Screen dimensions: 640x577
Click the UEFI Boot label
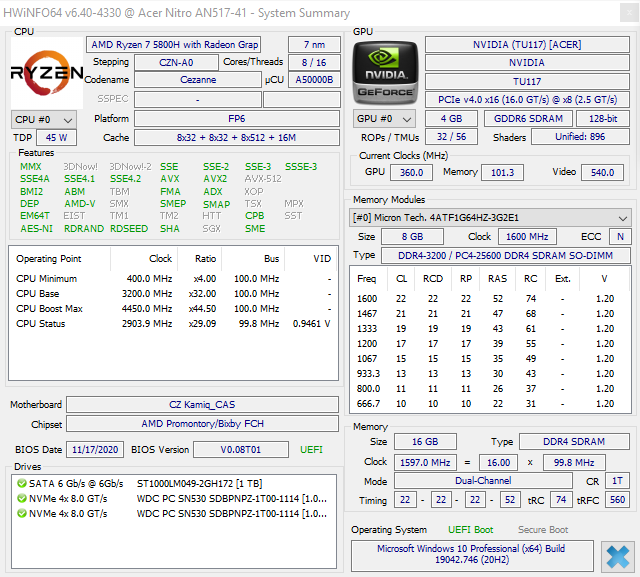(x=471, y=530)
